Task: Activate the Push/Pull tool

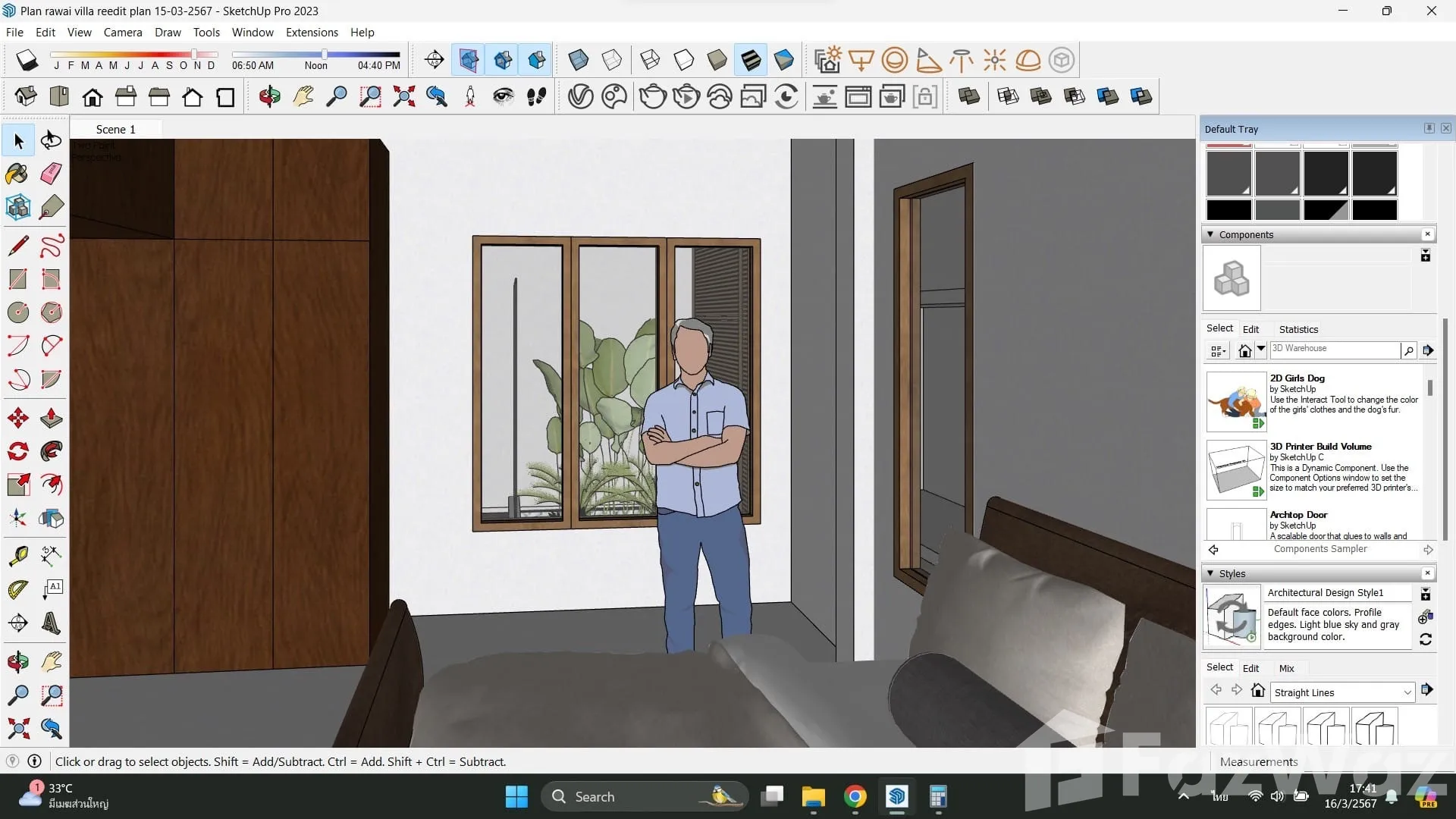Action: pos(51,418)
